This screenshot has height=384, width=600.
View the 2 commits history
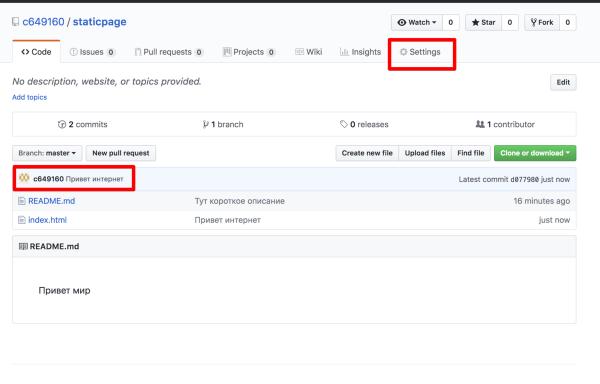[83, 124]
